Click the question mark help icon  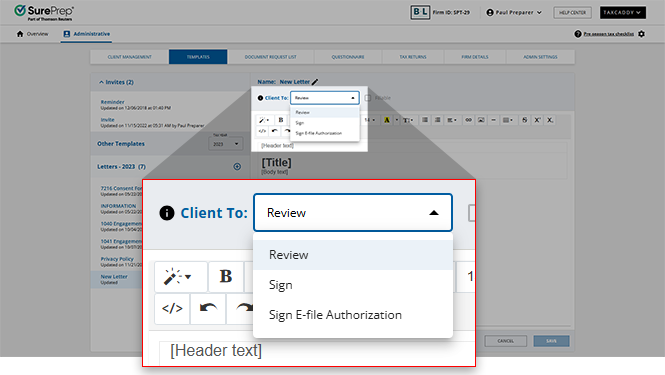coord(578,34)
